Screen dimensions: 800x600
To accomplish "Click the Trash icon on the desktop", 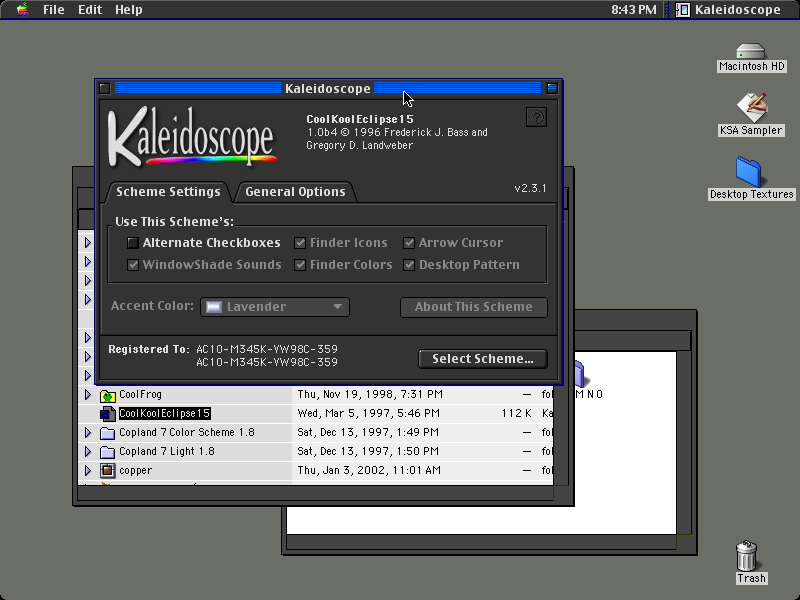I will pyautogui.click(x=746, y=556).
